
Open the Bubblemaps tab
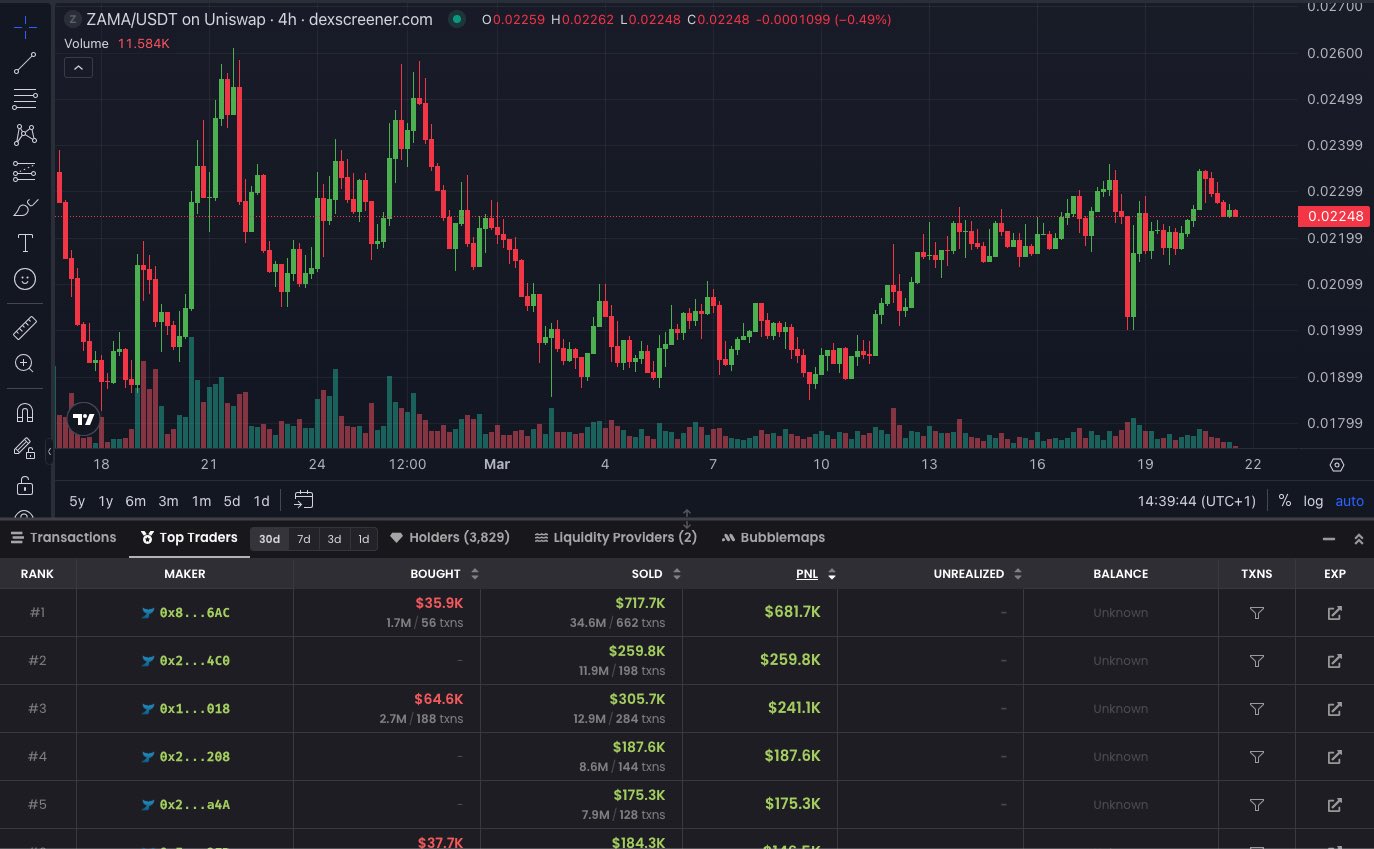pyautogui.click(x=773, y=538)
